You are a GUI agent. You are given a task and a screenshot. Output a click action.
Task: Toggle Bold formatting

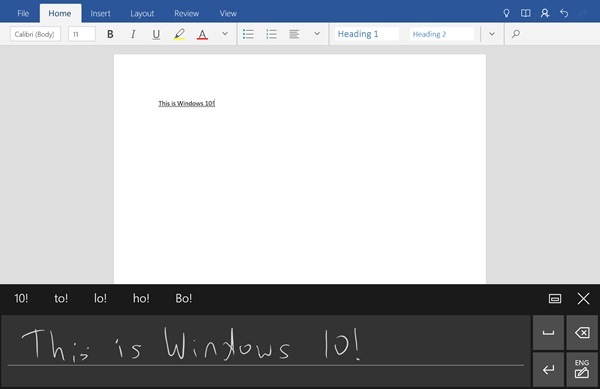point(110,34)
